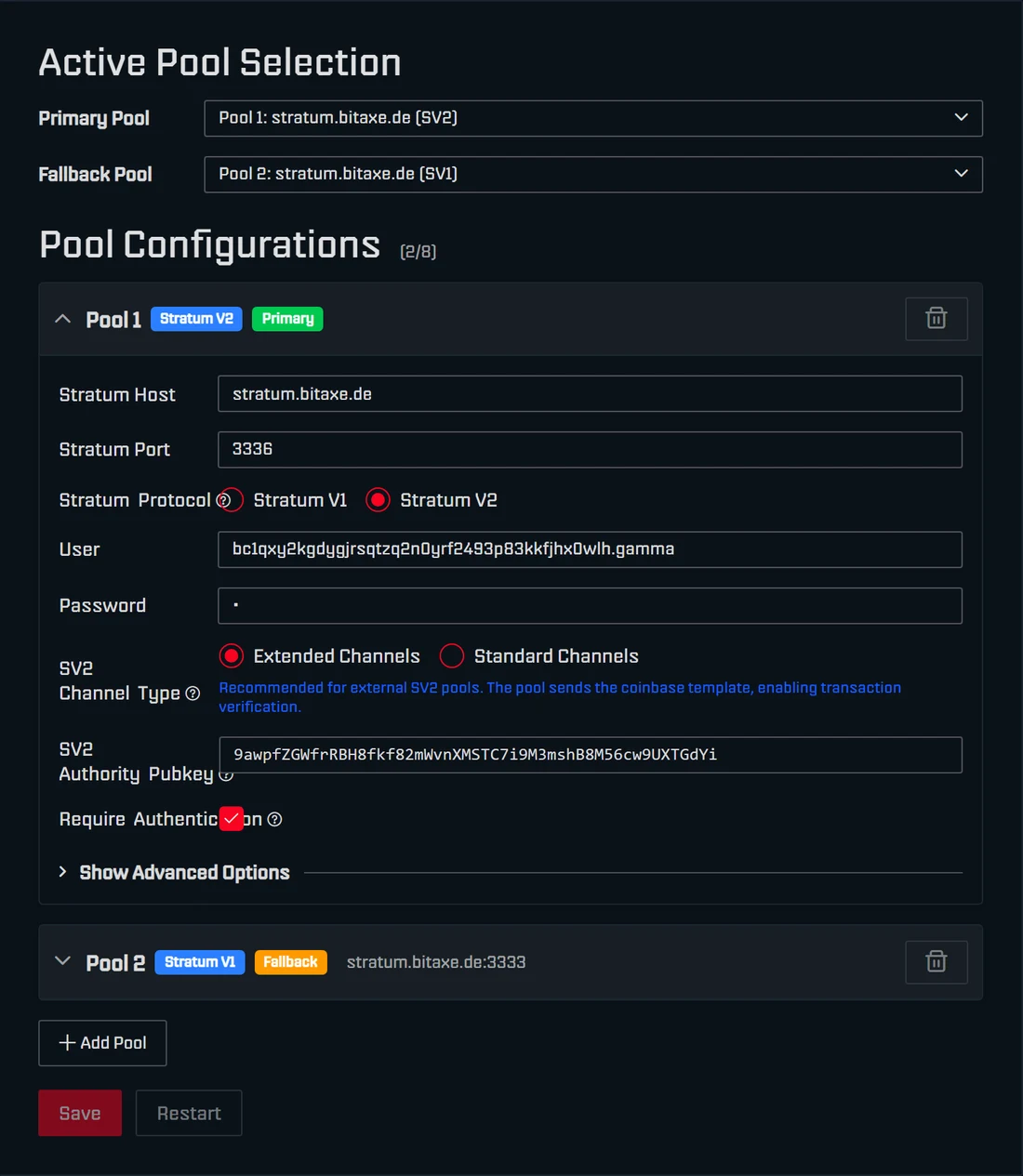
Task: Click the Add Pool button
Action: [x=102, y=1043]
